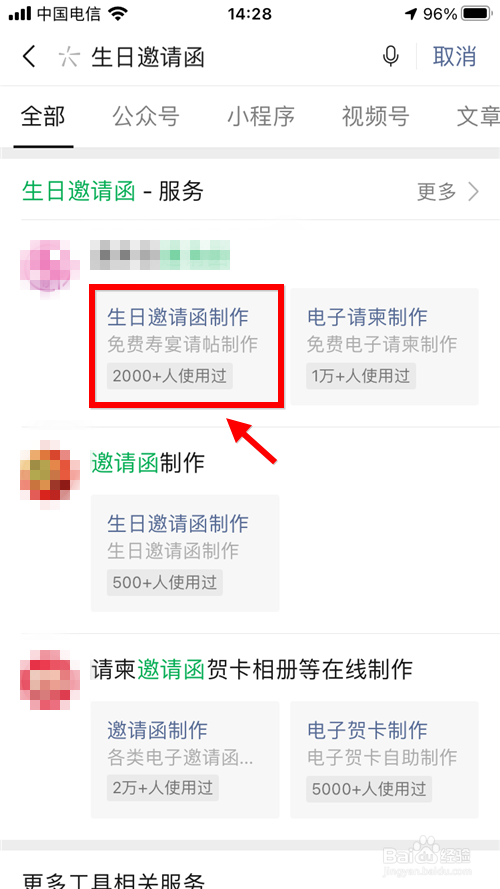This screenshot has height=889, width=500.
Task: Tap the back arrow icon
Action: (x=29, y=57)
